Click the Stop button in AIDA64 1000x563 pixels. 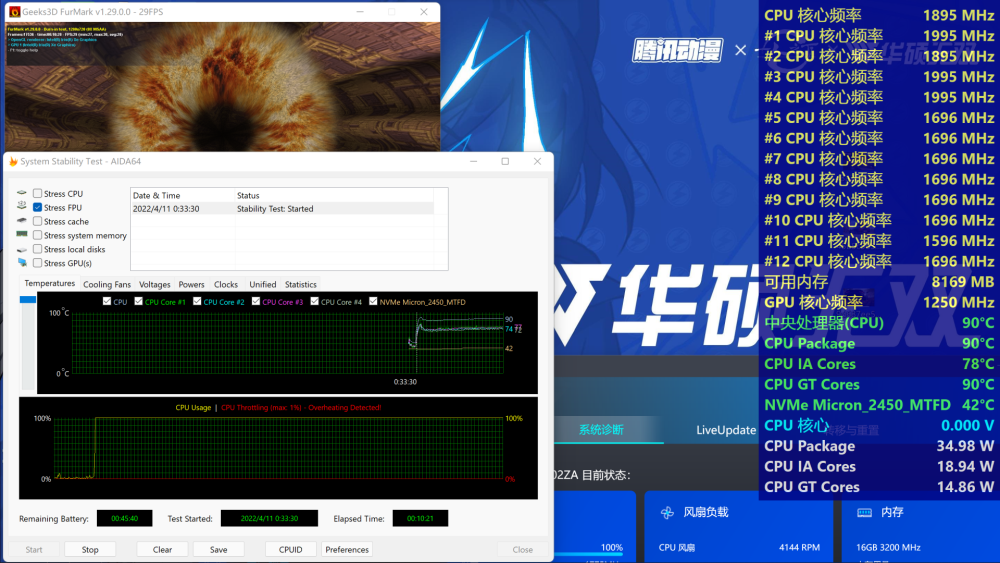(x=90, y=550)
